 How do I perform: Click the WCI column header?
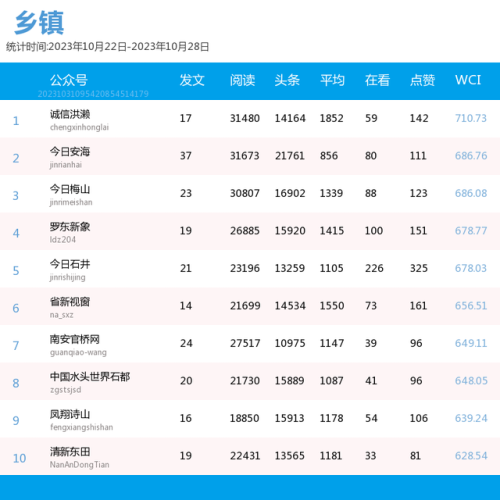(x=468, y=80)
